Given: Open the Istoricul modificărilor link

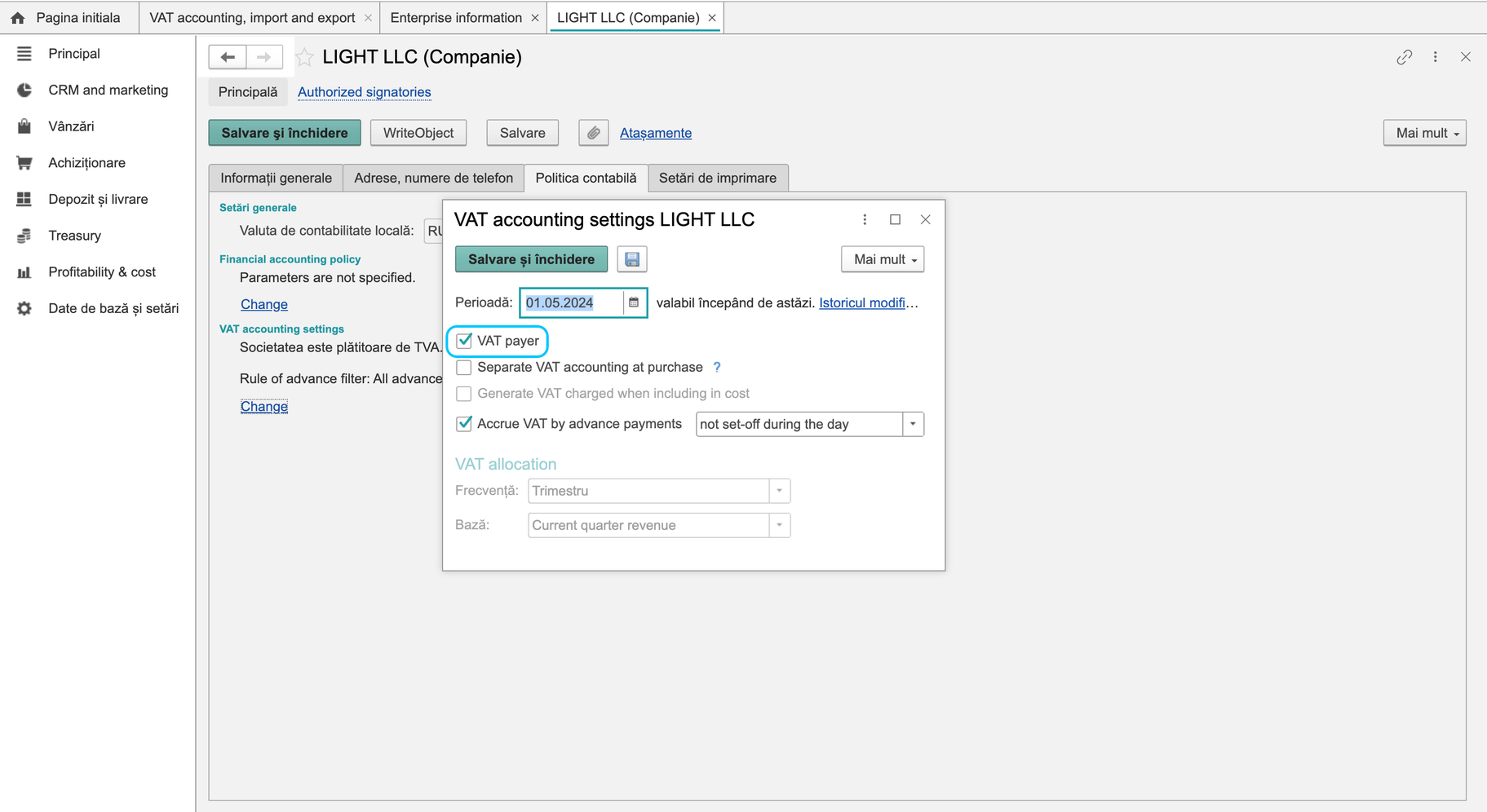Looking at the screenshot, I should (869, 302).
